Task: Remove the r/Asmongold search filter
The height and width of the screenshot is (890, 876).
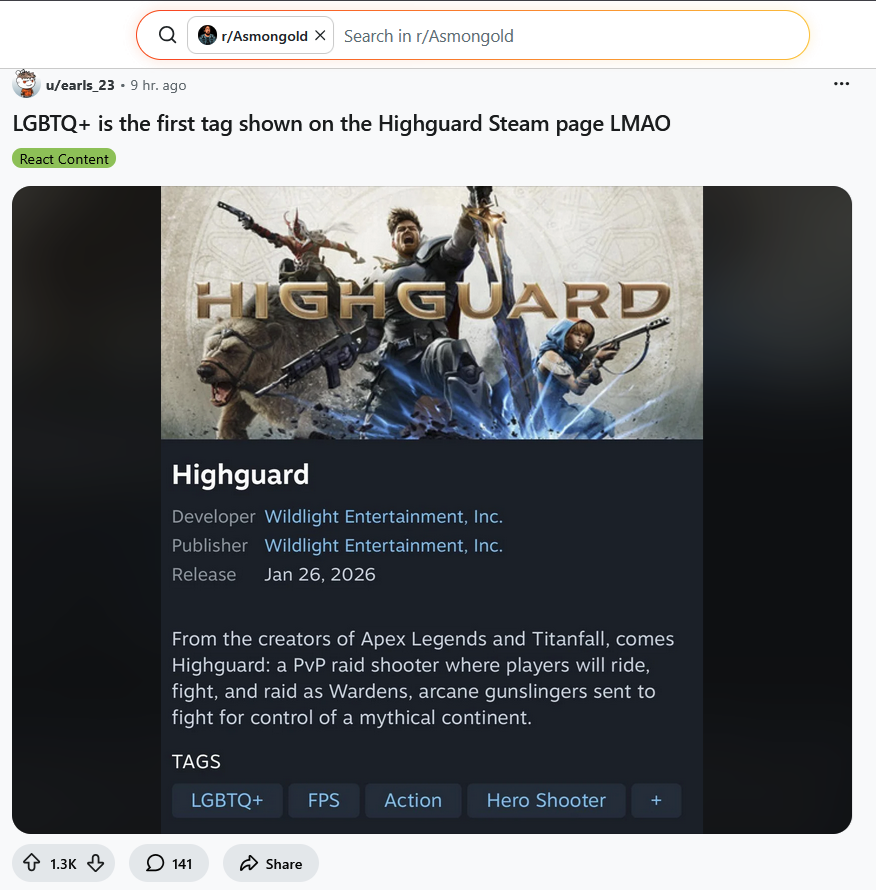Action: [320, 35]
